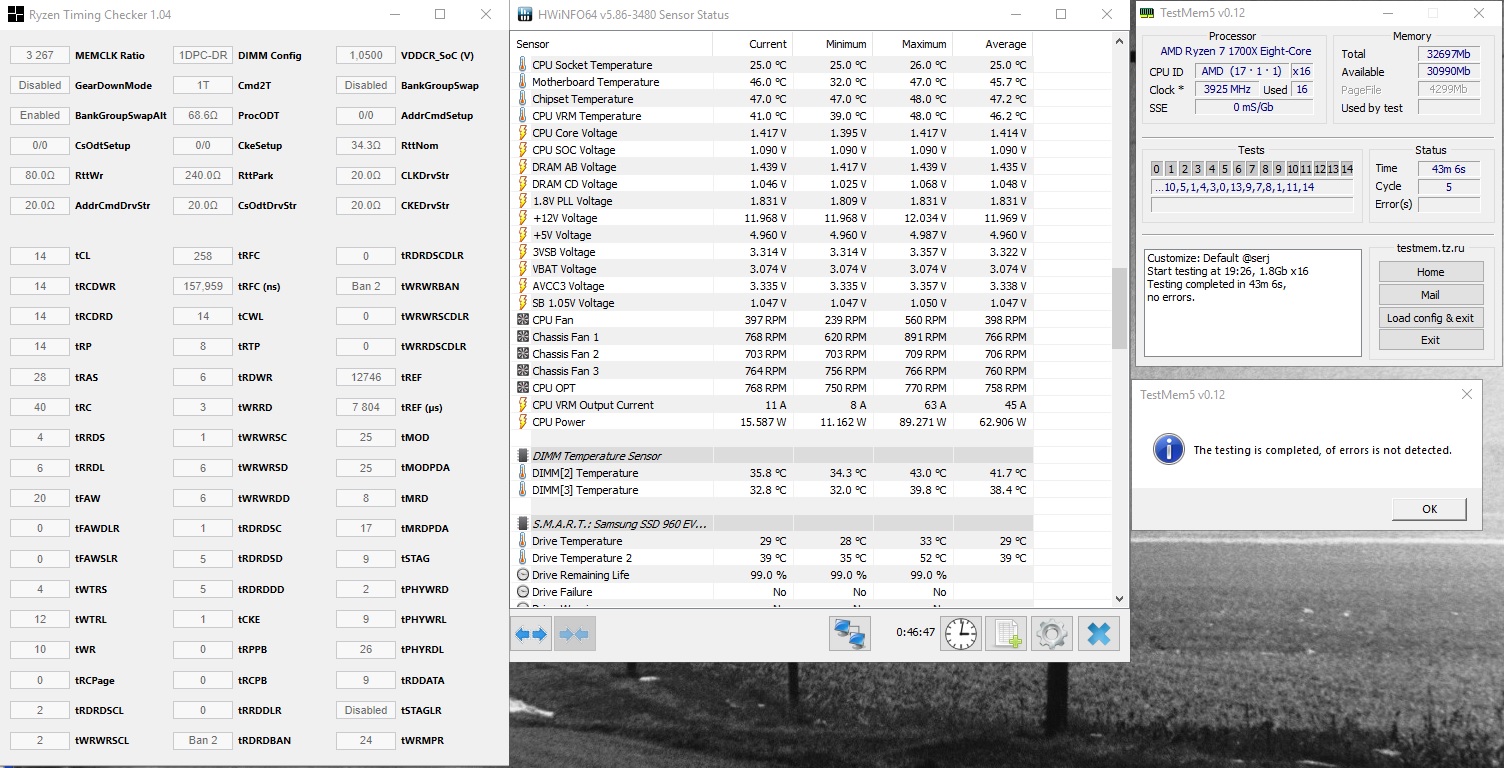Select the CPU VRM Output Current row

(771, 405)
